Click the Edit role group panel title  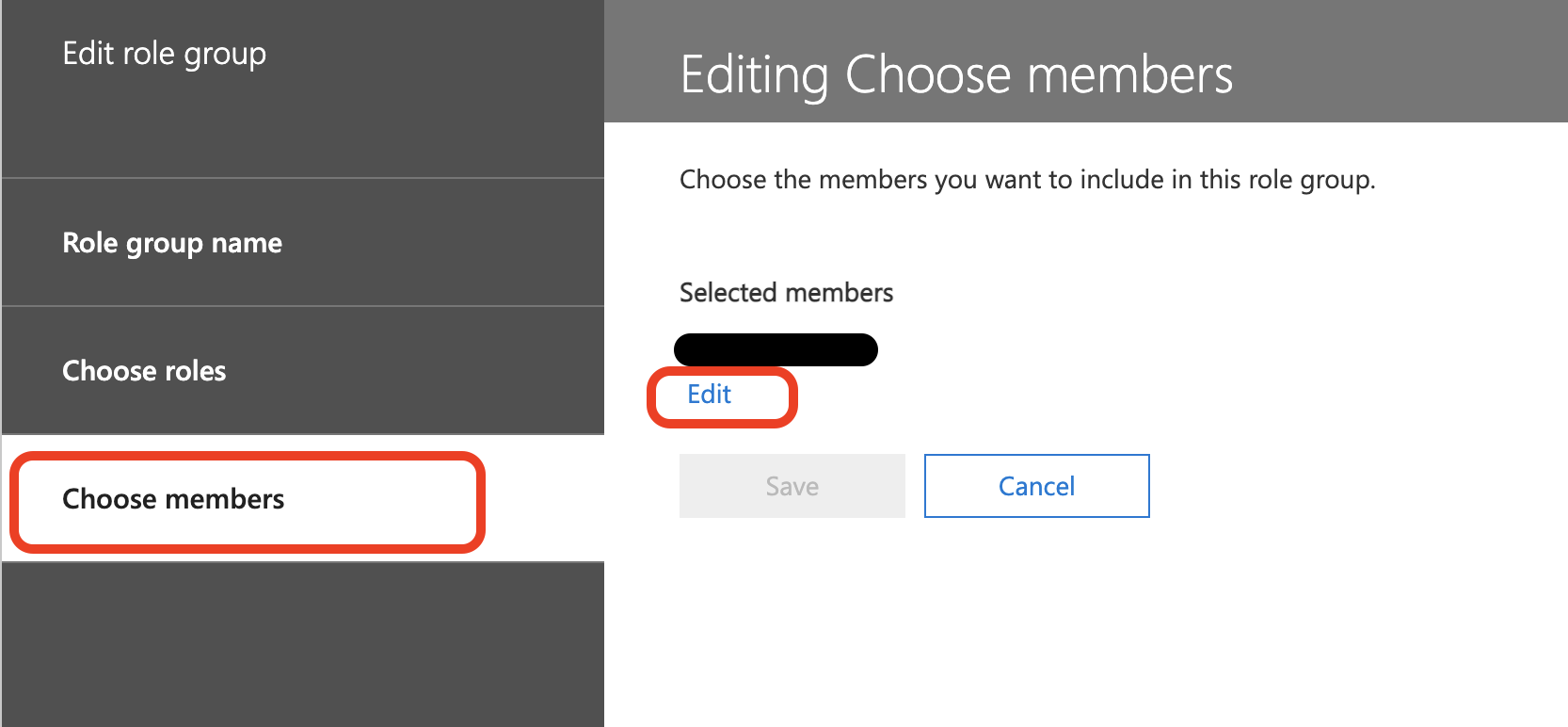[164, 54]
